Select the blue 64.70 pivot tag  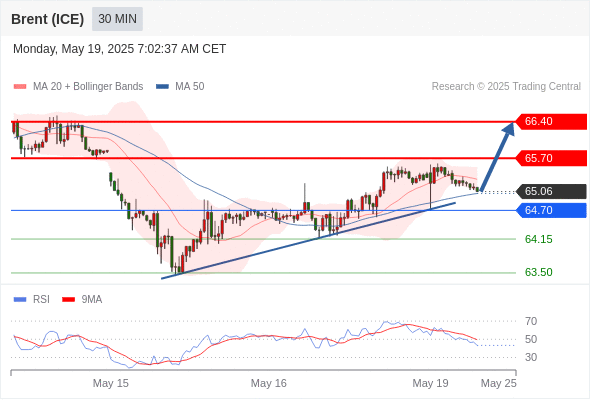click(551, 210)
